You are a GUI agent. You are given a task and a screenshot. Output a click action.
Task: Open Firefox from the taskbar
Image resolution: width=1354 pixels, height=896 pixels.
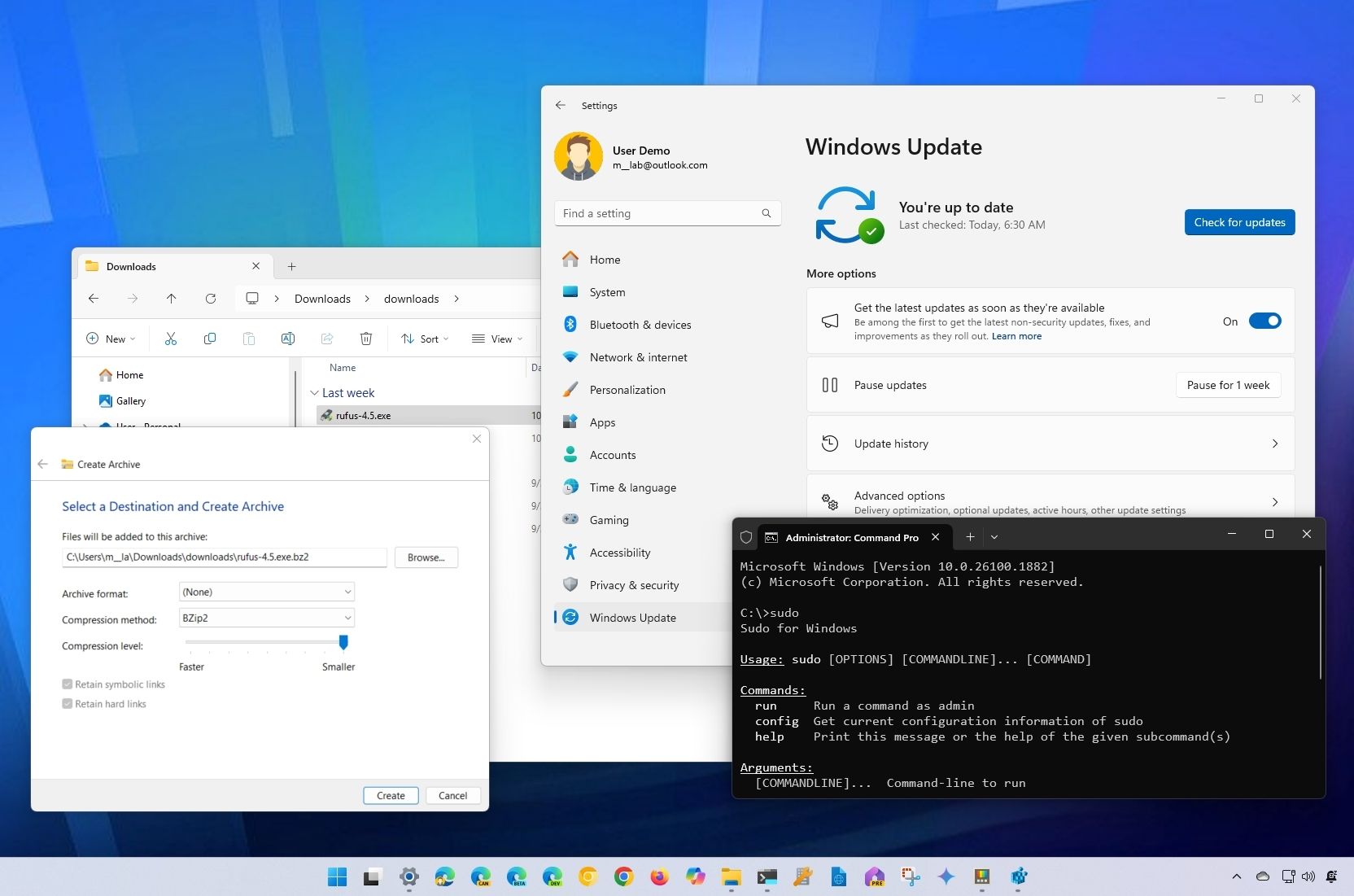click(659, 876)
